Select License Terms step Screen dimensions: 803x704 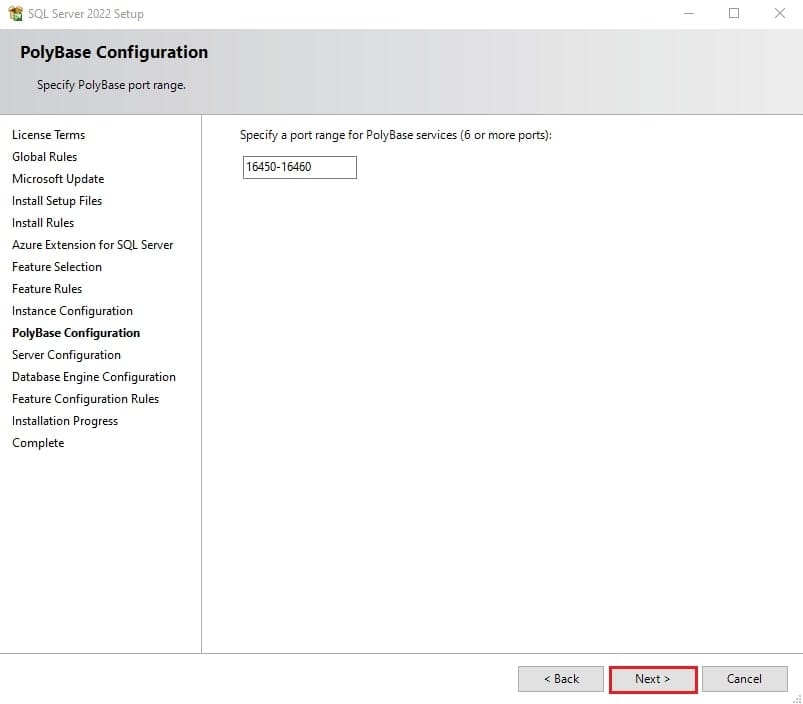(49, 135)
